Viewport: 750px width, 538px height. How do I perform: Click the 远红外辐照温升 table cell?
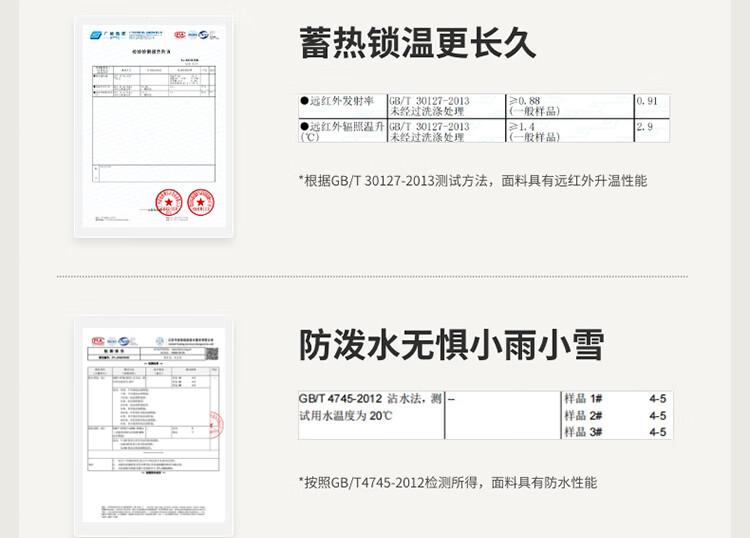[x=342, y=131]
